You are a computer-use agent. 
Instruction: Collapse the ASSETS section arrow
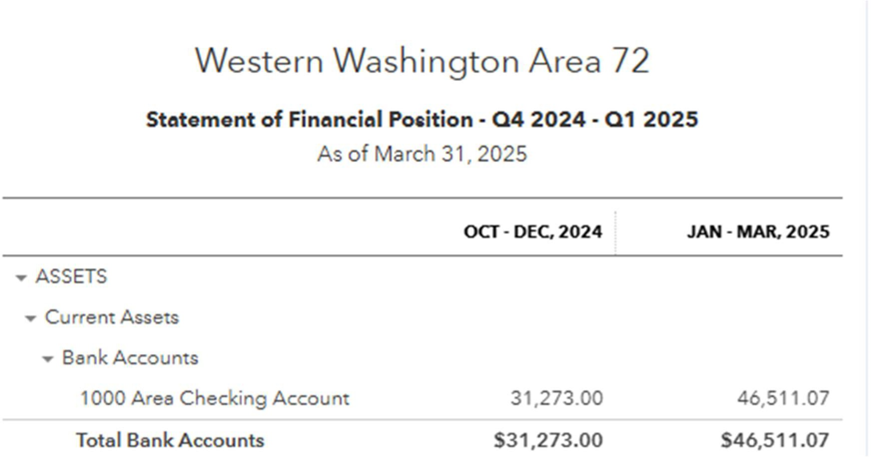tap(21, 278)
